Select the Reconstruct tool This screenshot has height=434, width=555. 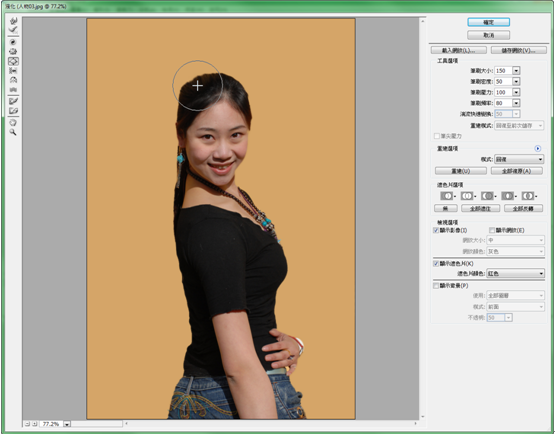point(13,30)
